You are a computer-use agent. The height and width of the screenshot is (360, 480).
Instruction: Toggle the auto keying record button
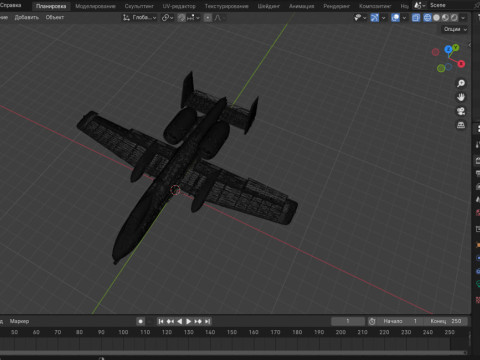(141, 321)
